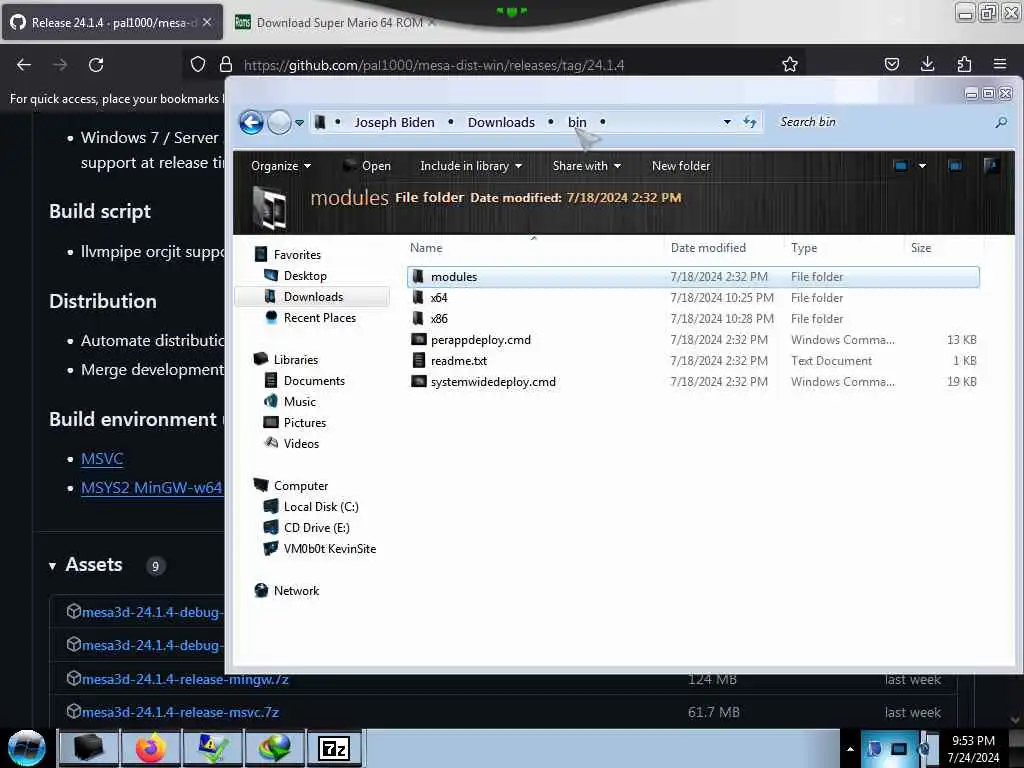The height and width of the screenshot is (768, 1024).
Task: Click the Save to Pocket icon
Action: click(891, 64)
